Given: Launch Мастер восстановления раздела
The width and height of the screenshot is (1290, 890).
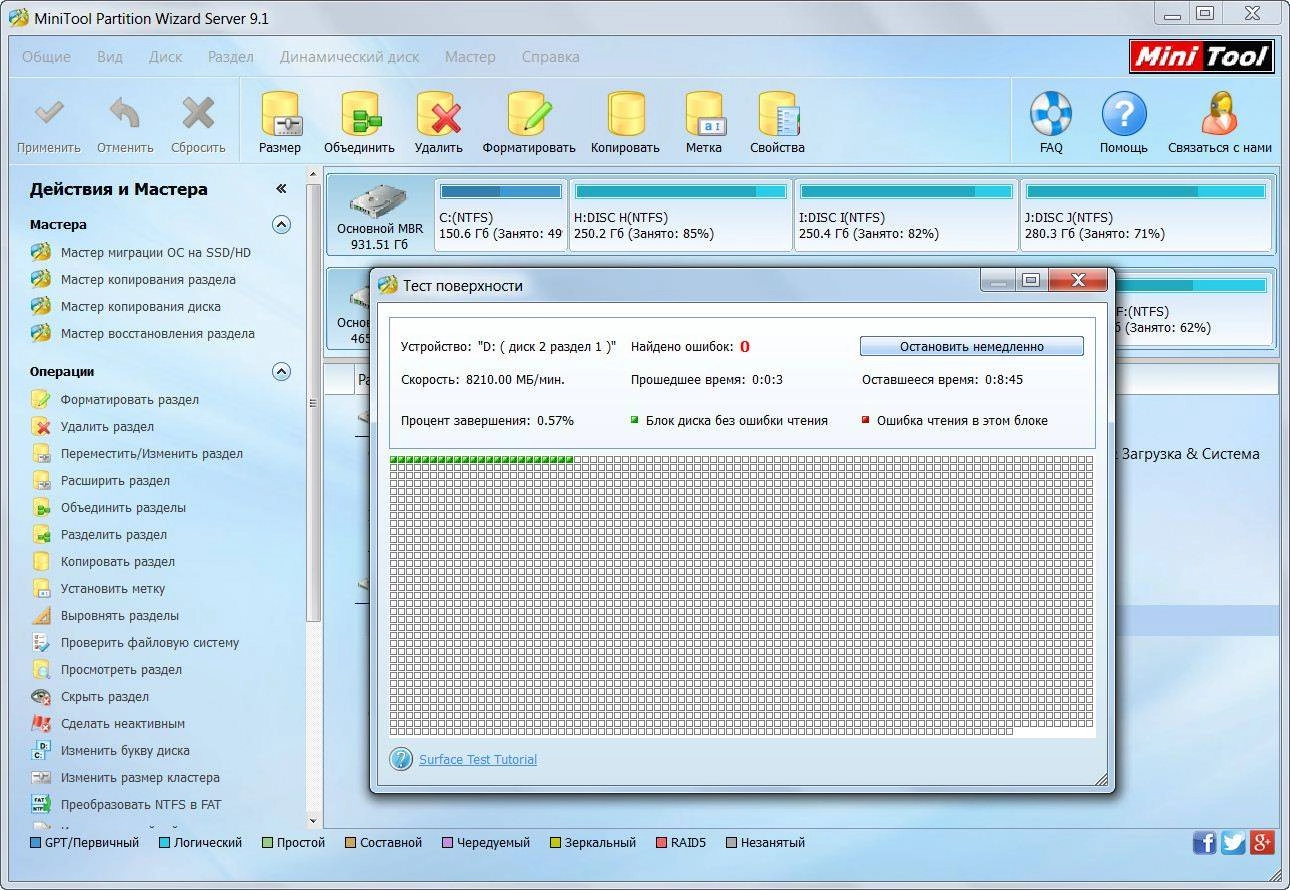Looking at the screenshot, I should (x=157, y=334).
